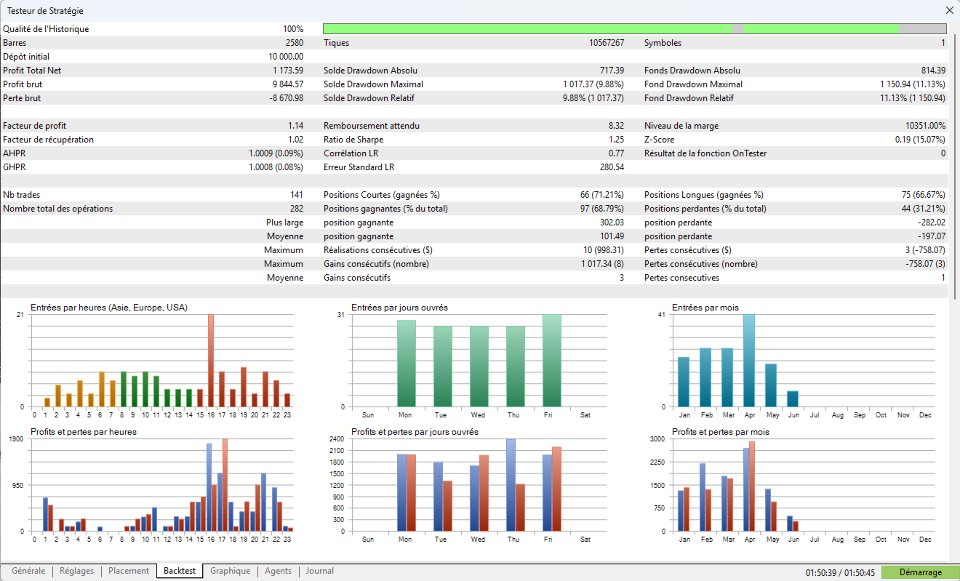
Task: Click the Niveau de la marge value 10351.00%
Action: (x=926, y=126)
